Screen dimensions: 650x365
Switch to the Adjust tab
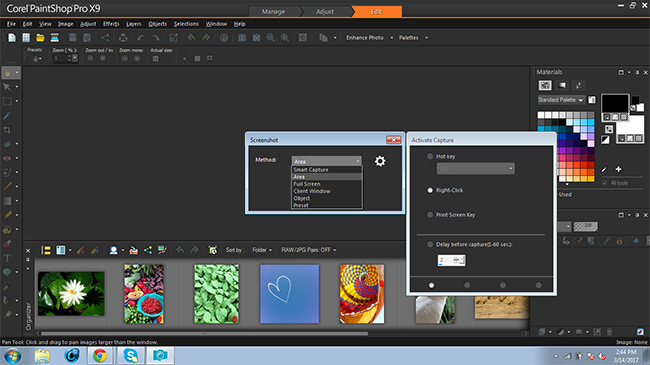pos(325,12)
